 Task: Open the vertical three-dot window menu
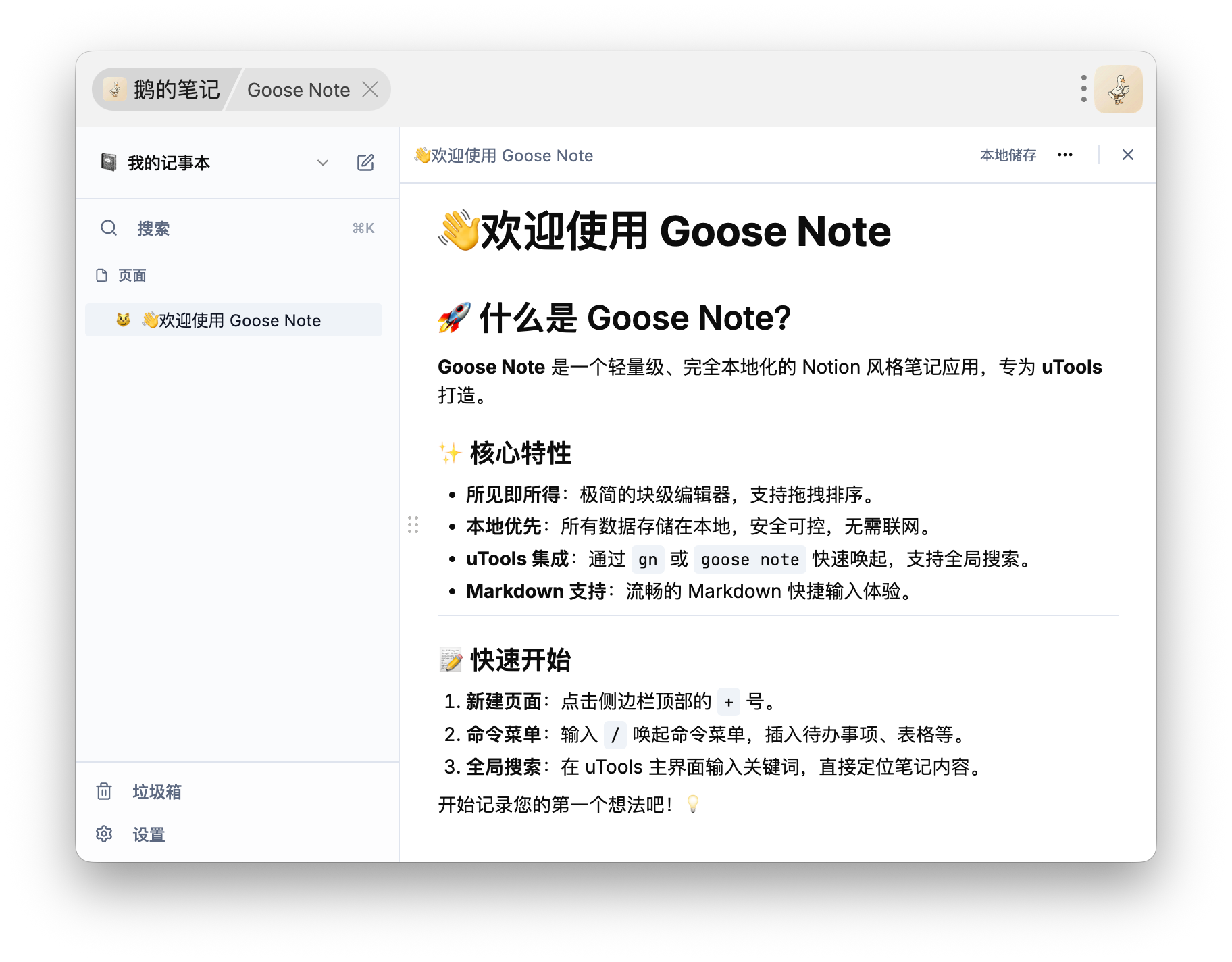point(1083,89)
